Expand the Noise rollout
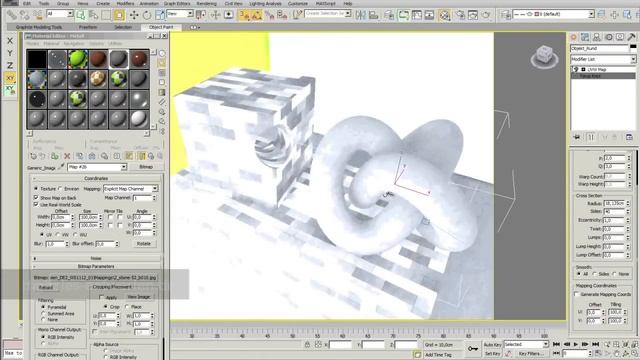The height and width of the screenshot is (360, 640). coord(96,258)
